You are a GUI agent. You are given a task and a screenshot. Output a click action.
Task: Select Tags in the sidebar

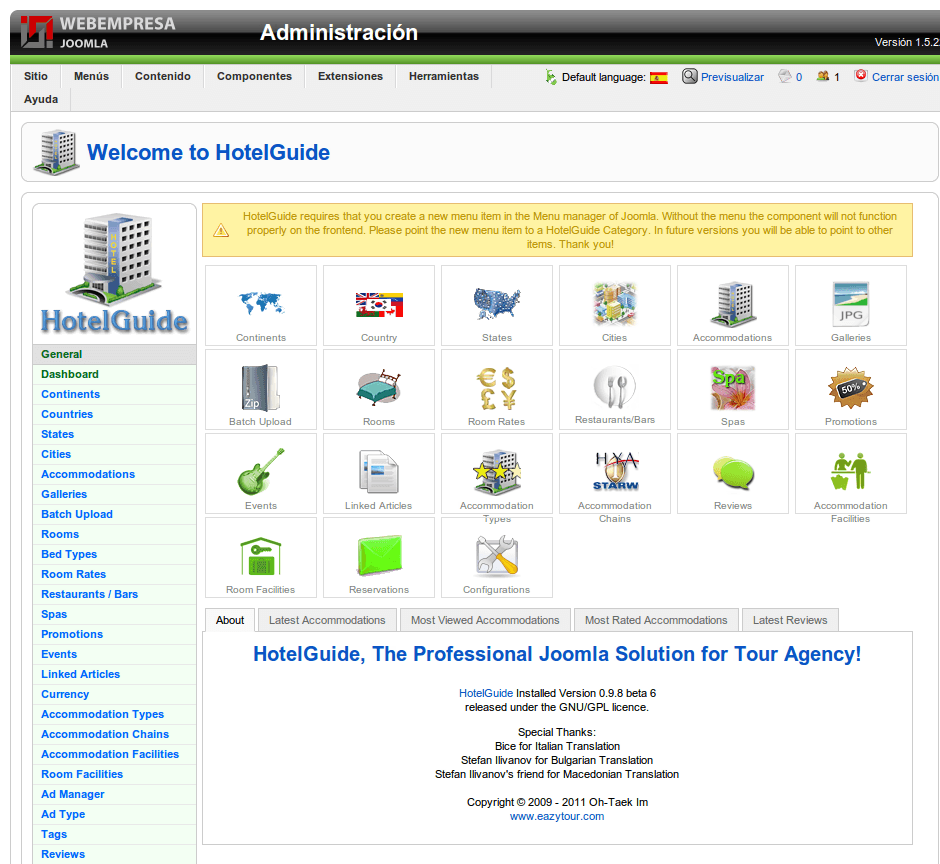coord(115,835)
